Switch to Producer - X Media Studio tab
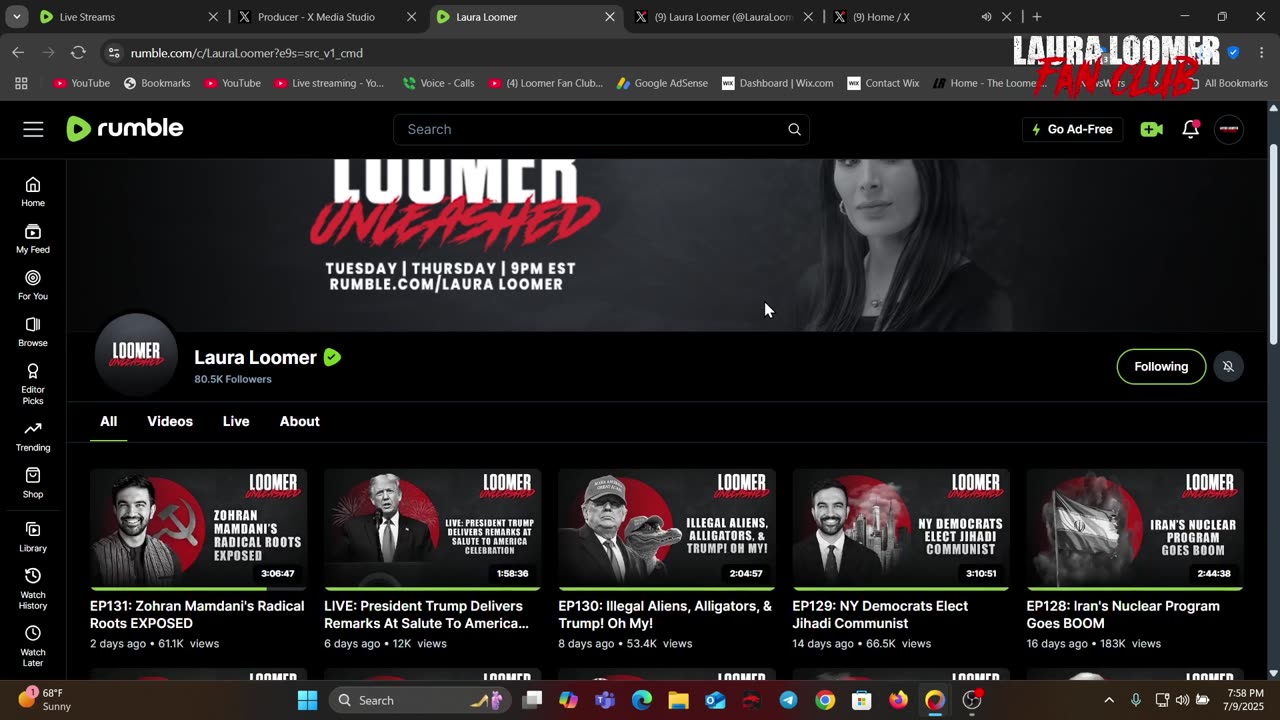1280x720 pixels. [327, 17]
